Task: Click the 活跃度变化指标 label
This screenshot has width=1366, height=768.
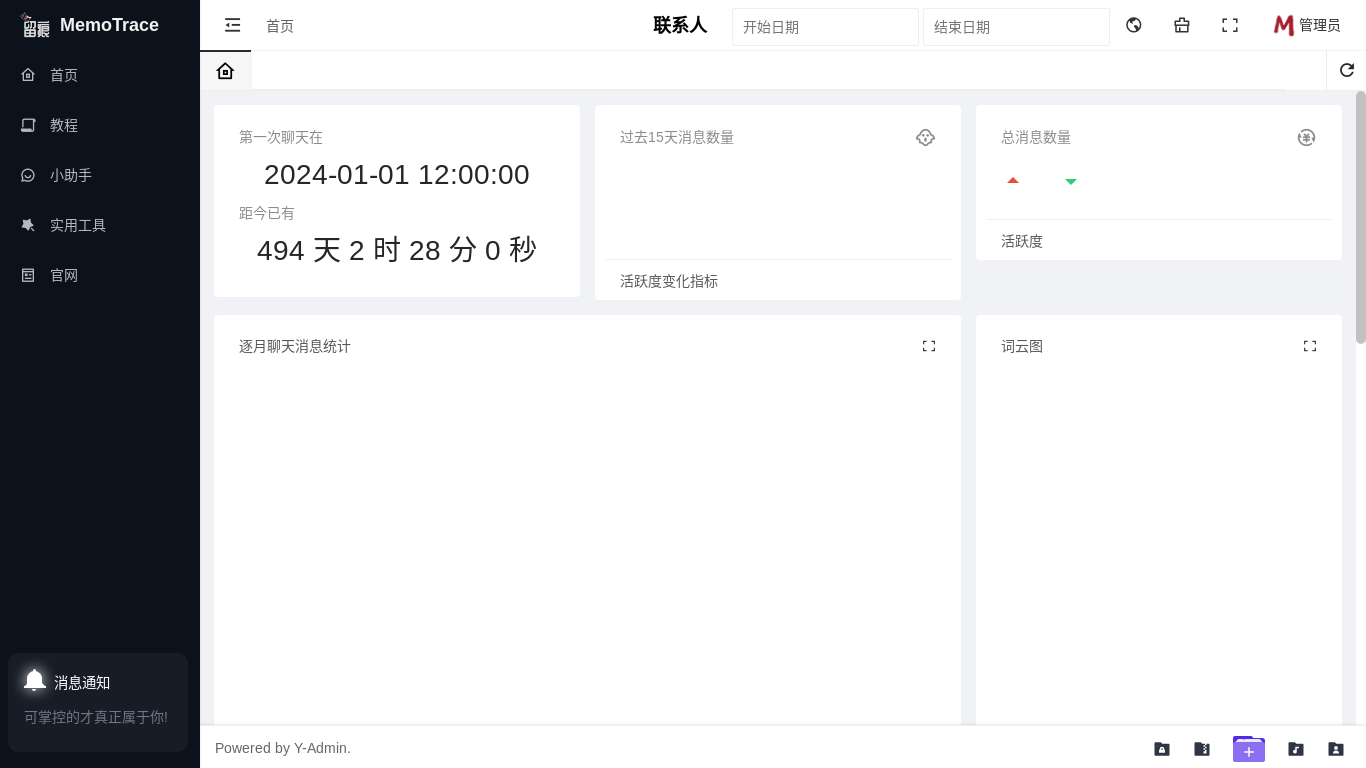Action: (669, 281)
